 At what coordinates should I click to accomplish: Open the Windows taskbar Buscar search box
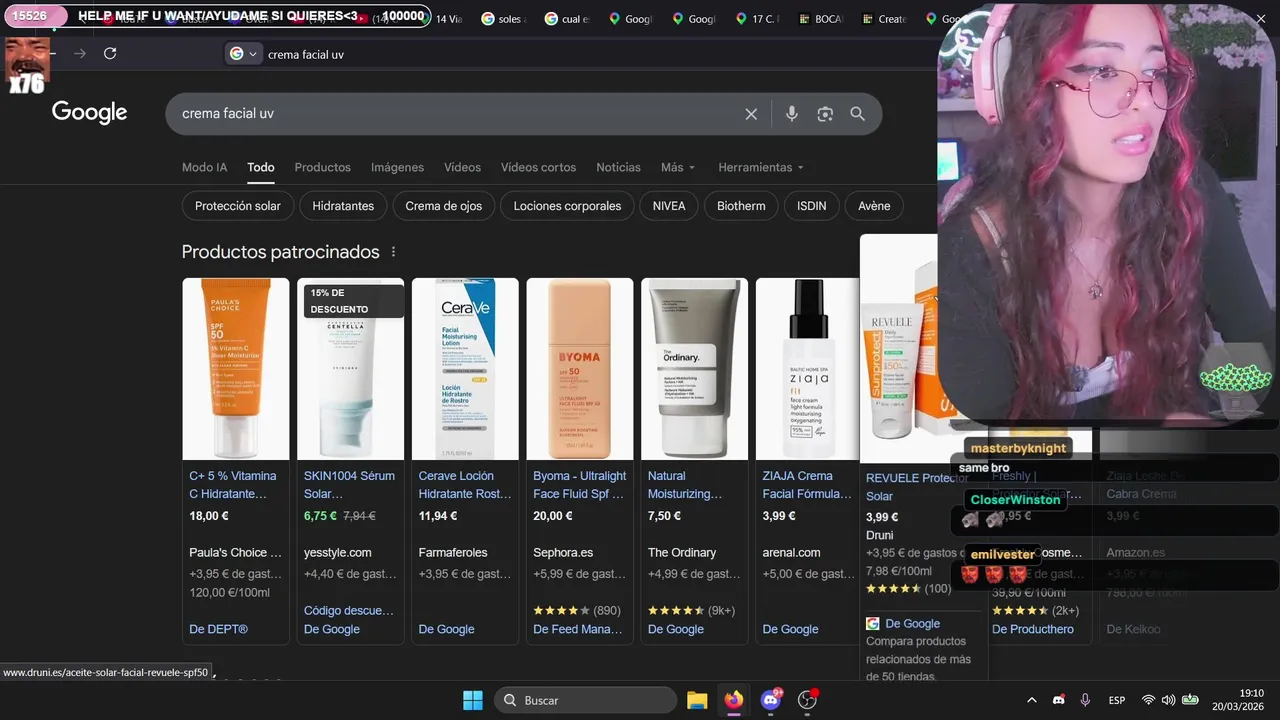tap(586, 700)
